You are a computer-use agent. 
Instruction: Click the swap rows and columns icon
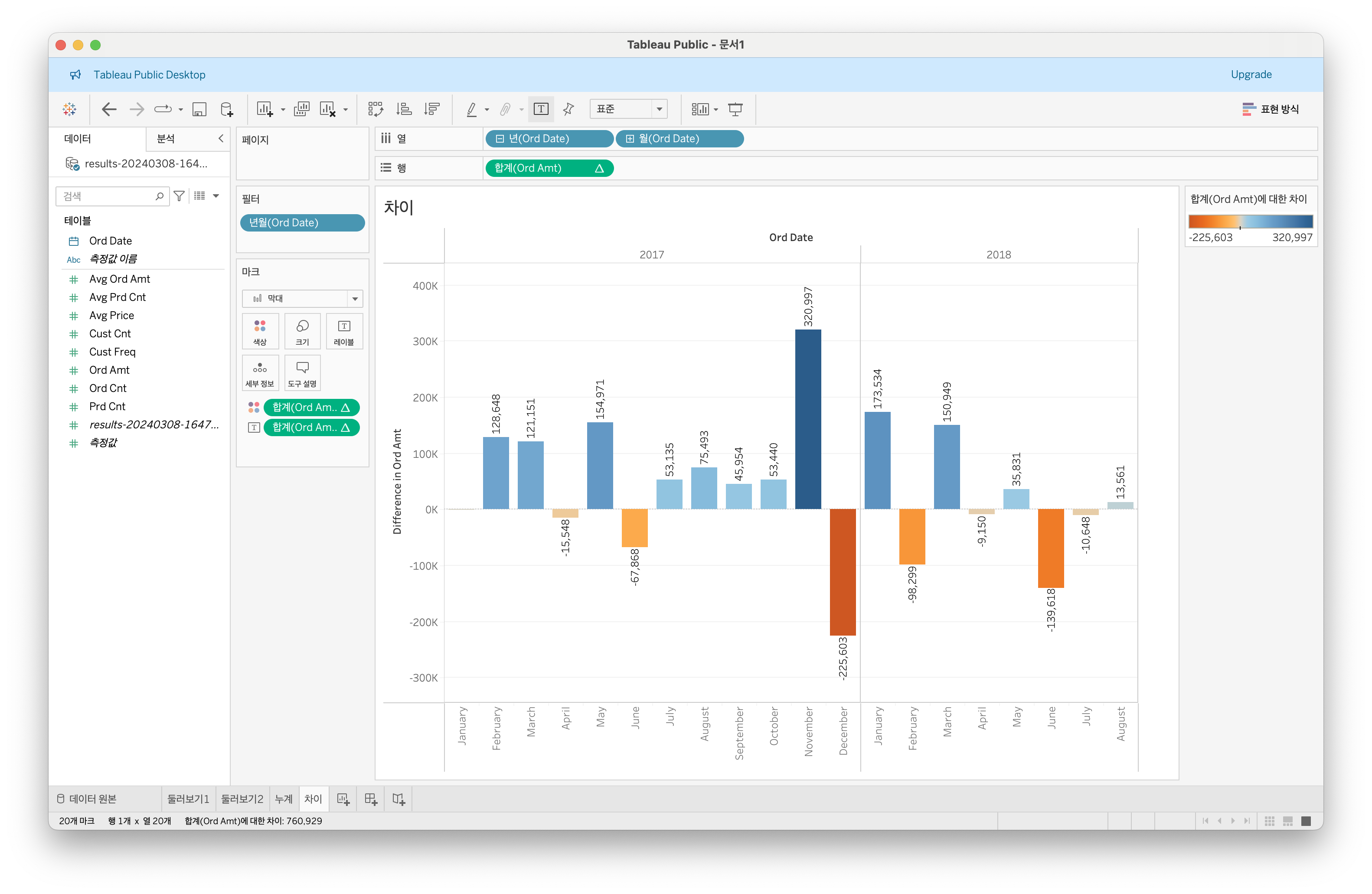(375, 109)
